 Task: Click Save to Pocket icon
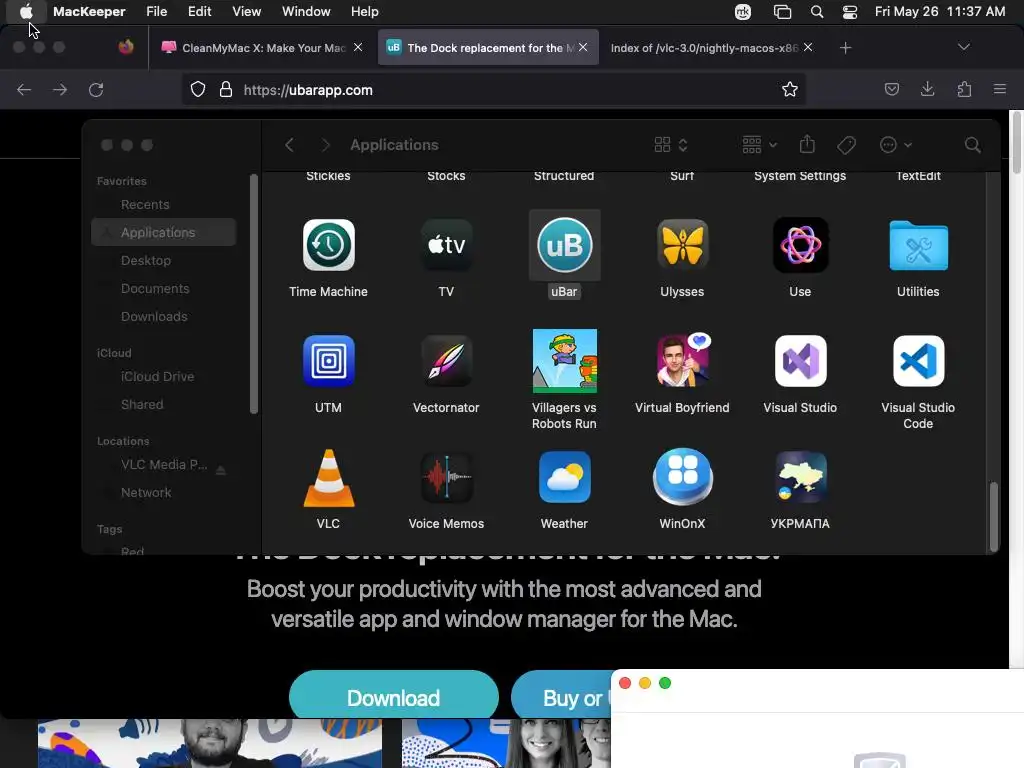click(891, 89)
